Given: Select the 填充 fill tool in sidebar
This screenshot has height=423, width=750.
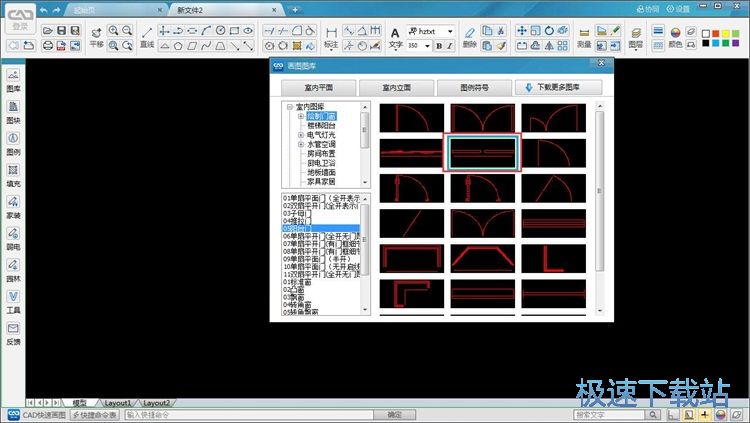Looking at the screenshot, I should click(13, 175).
